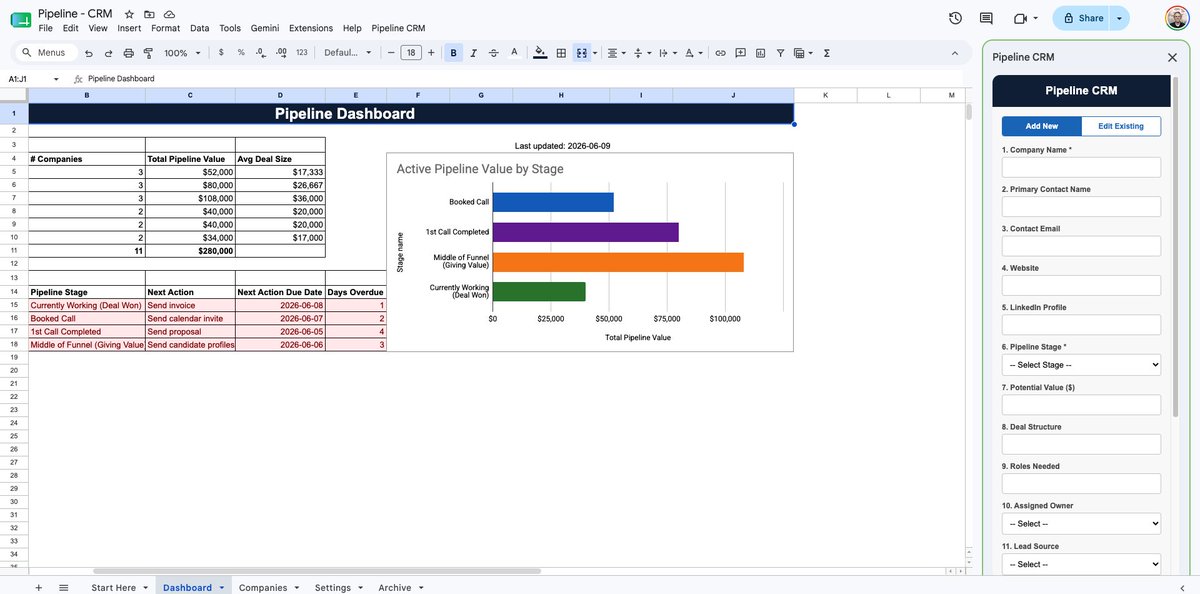The image size is (1200, 594).
Task: View cloud document status icon
Action: click(x=169, y=15)
